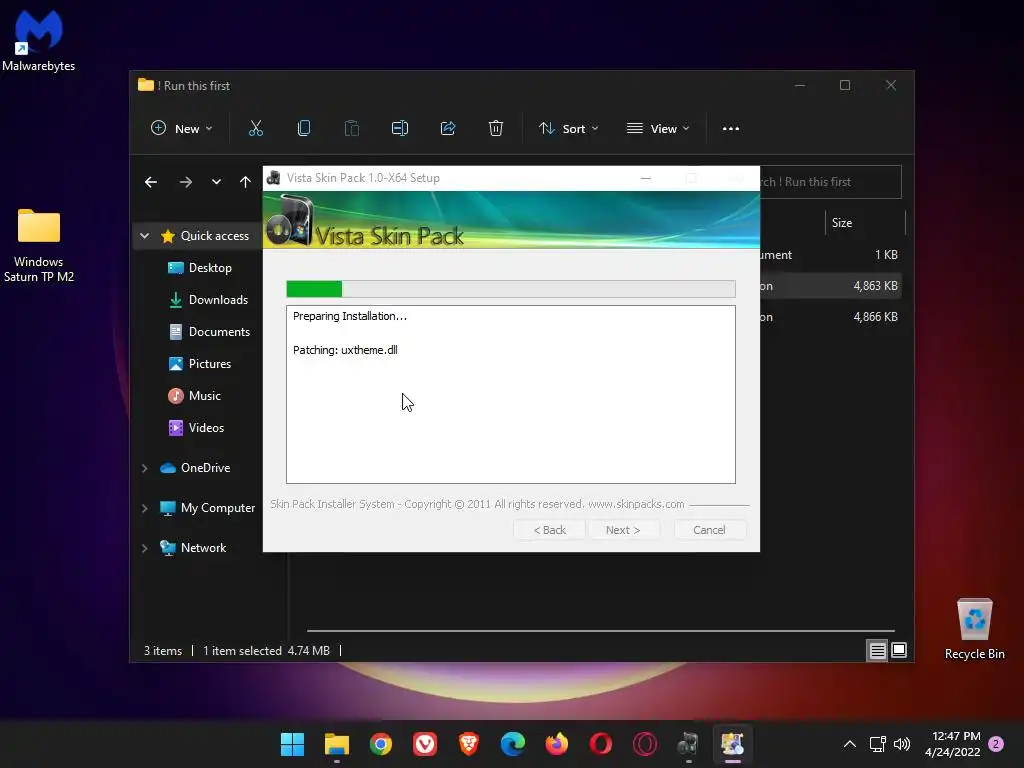The image size is (1024, 768).
Task: Select the Recycle Bin on desktop
Action: pyautogui.click(x=974, y=629)
